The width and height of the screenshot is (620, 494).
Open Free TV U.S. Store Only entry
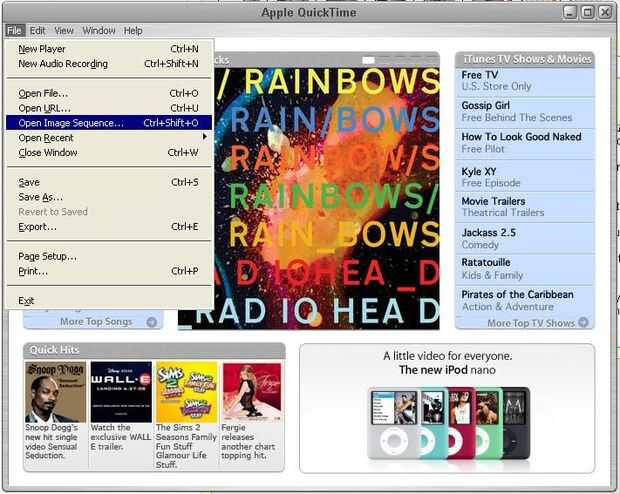click(x=525, y=81)
